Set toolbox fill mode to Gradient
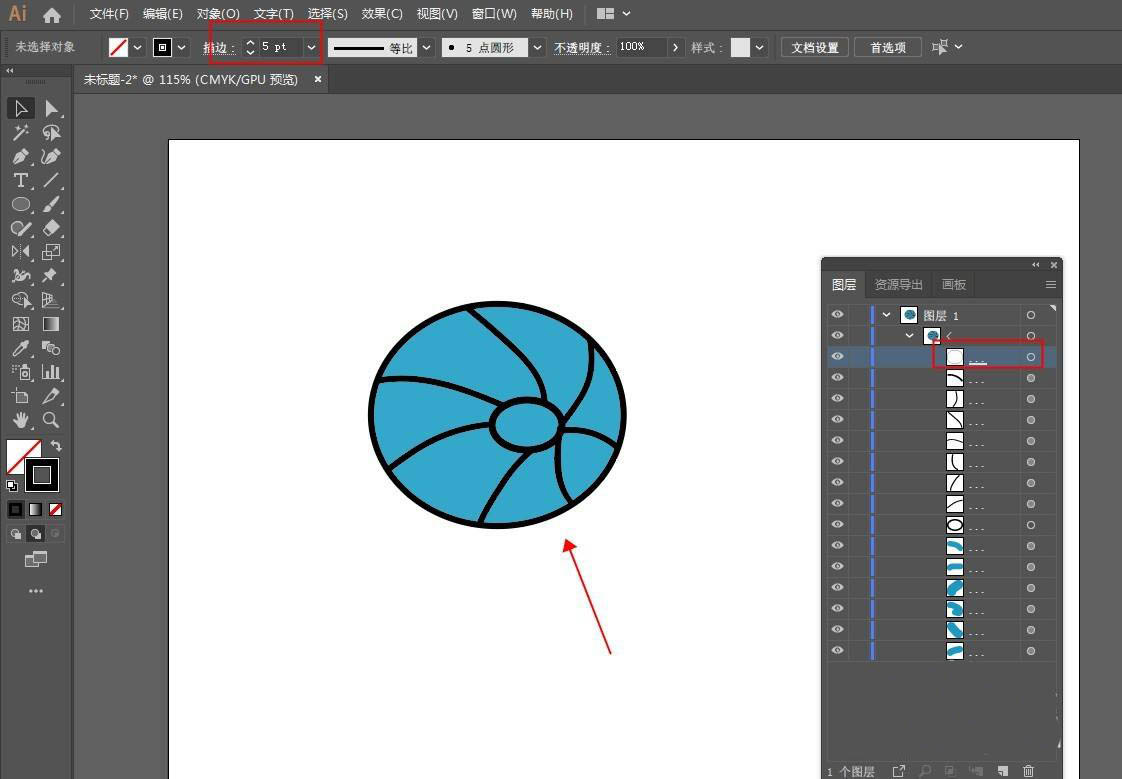The height and width of the screenshot is (779, 1122). tap(35, 509)
